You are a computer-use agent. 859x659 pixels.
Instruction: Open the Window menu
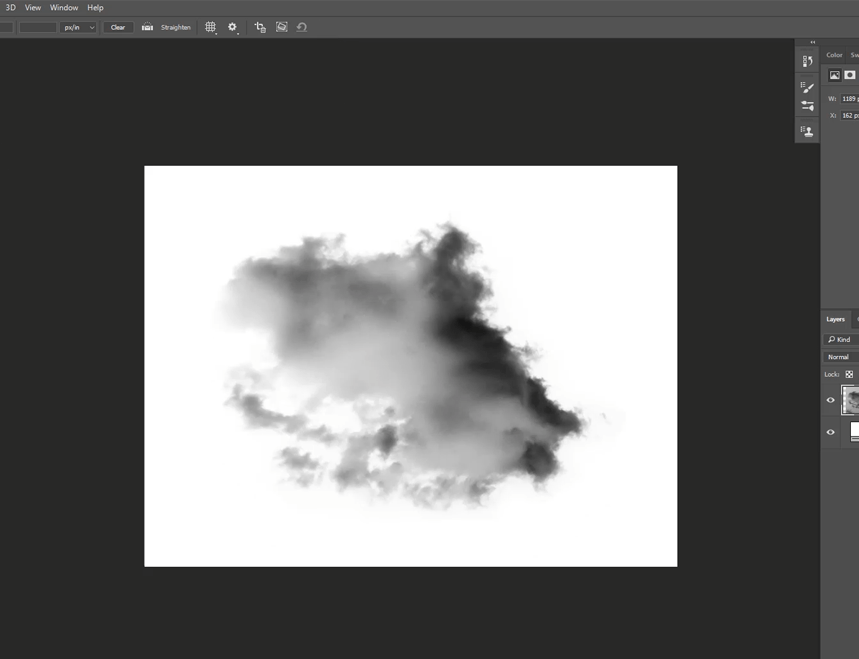pyautogui.click(x=63, y=7)
